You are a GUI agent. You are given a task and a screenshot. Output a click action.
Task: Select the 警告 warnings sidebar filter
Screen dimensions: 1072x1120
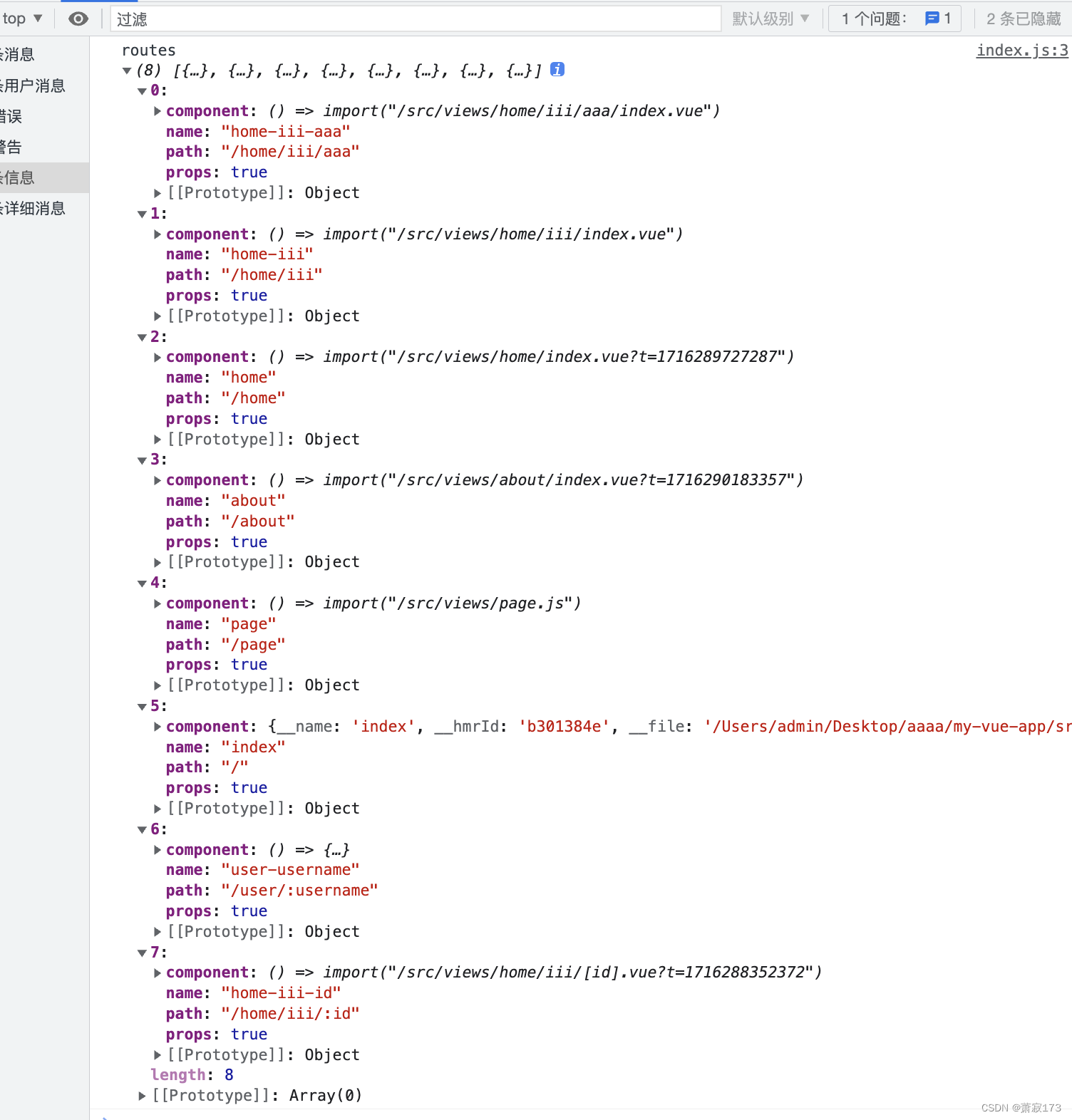click(x=44, y=147)
